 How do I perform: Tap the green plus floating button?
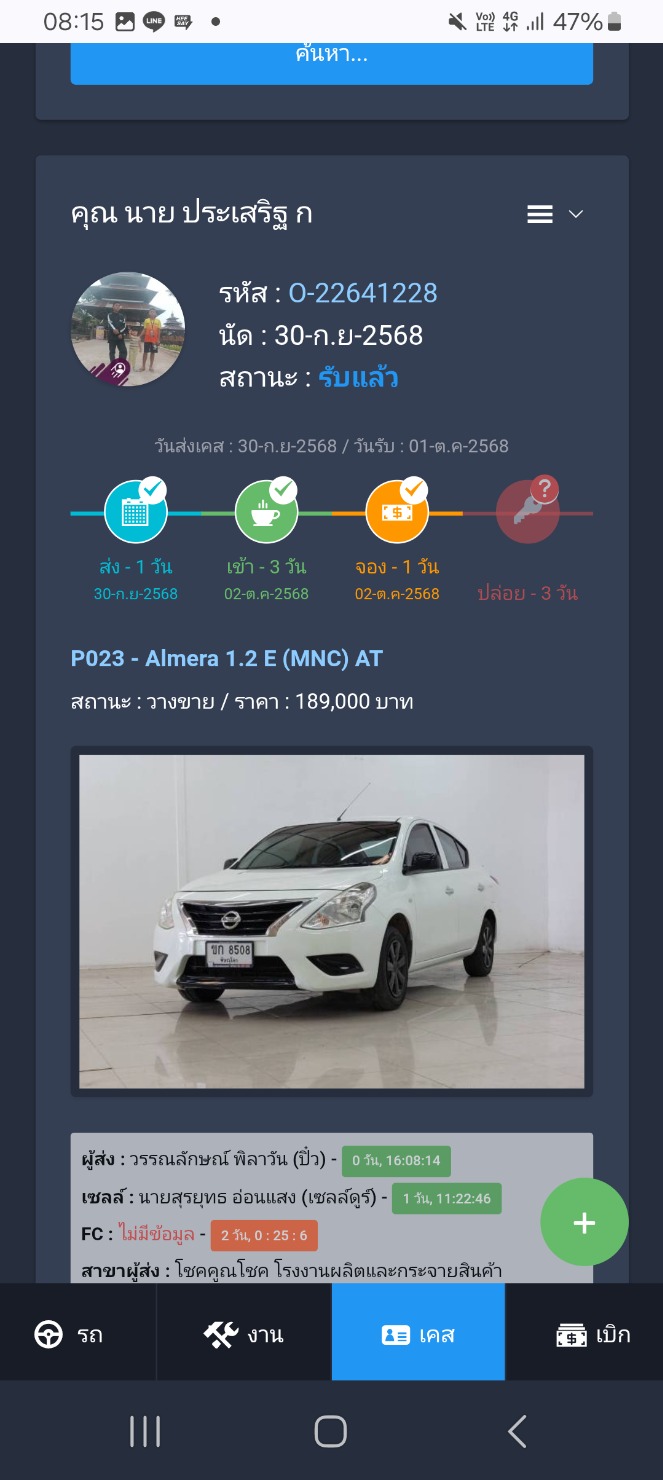584,1222
